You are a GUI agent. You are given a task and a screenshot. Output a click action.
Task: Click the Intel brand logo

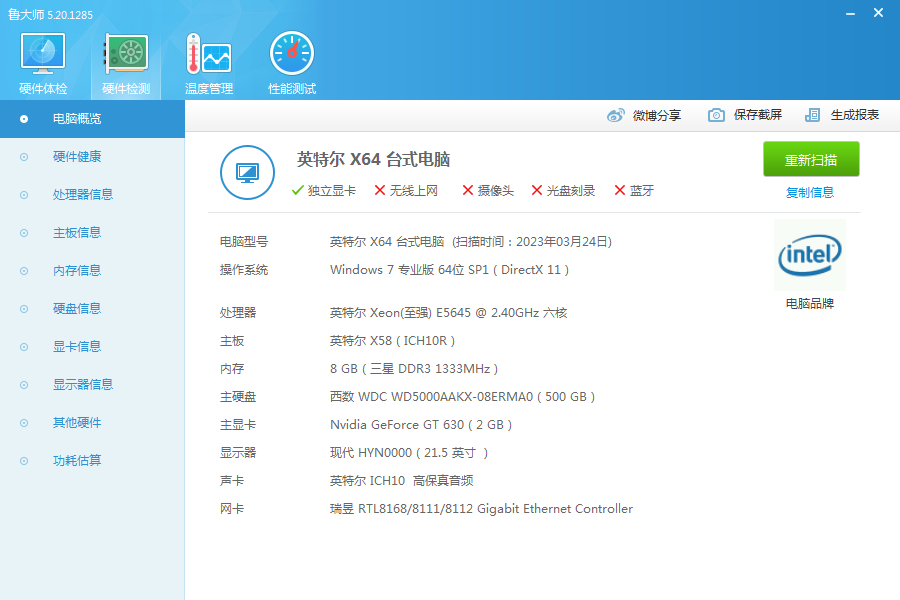(809, 255)
